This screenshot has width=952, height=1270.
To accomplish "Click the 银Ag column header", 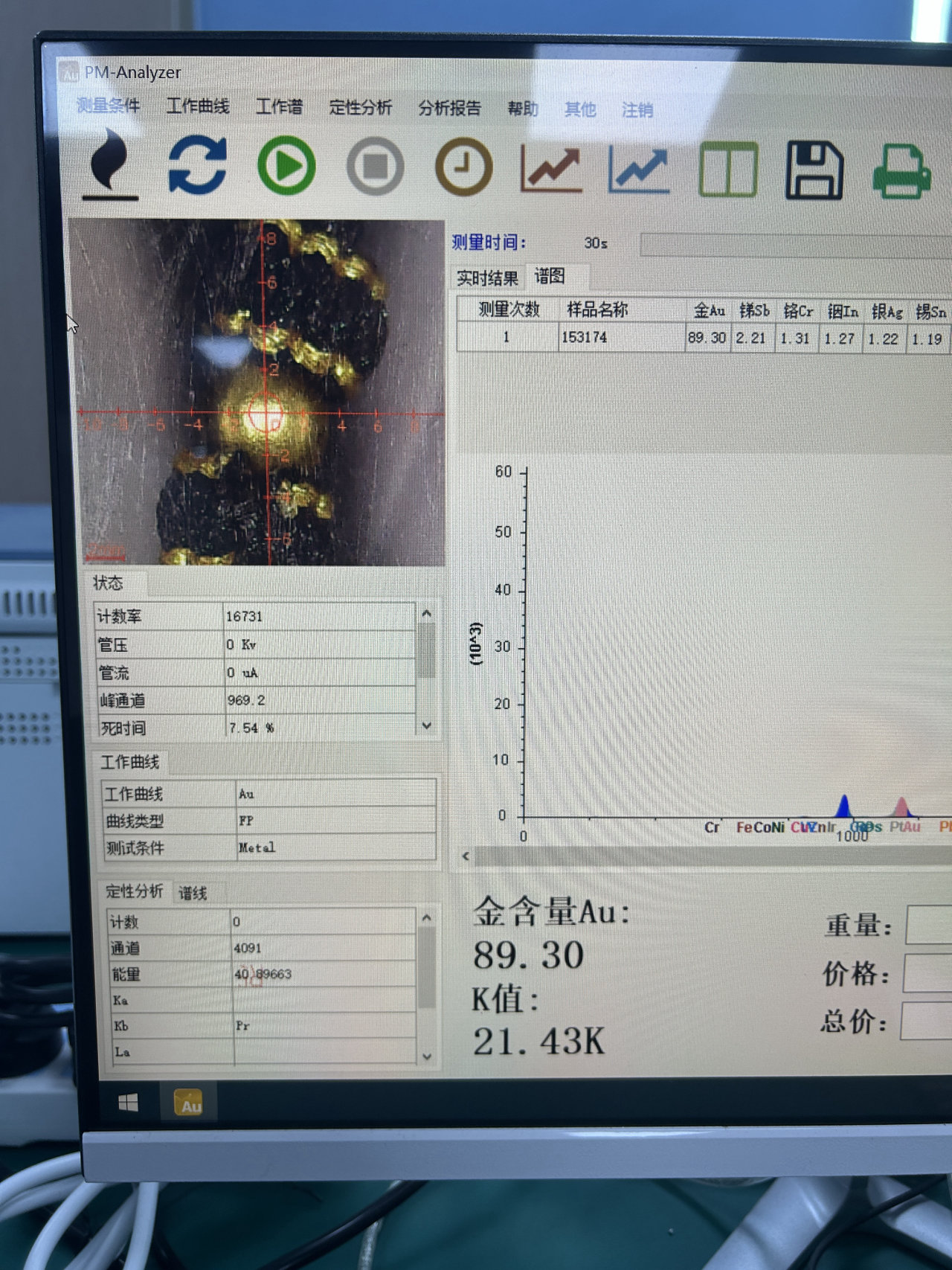I will [x=886, y=312].
